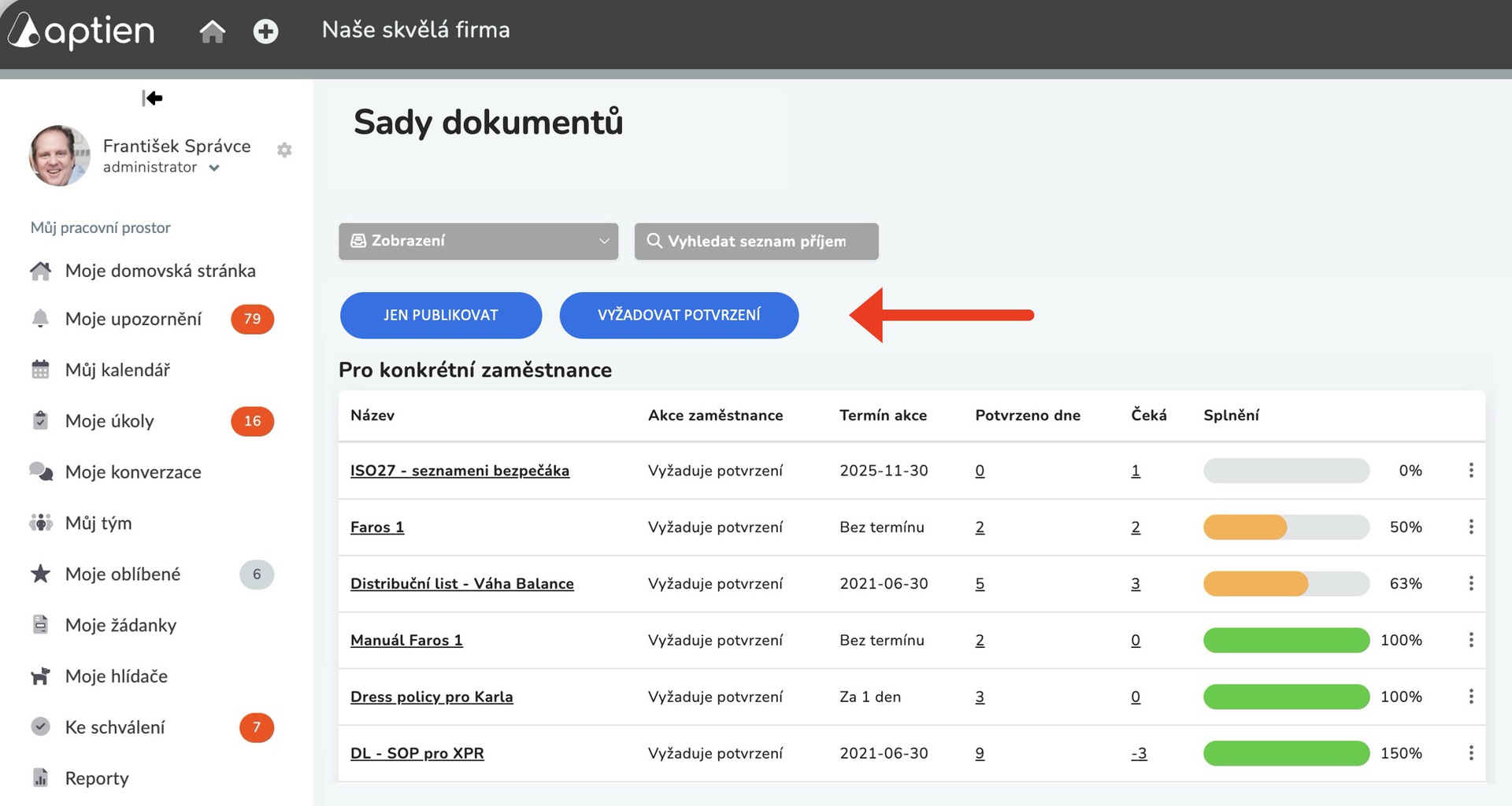Click the 7 approvals badge
Screen dimensions: 1512x806
(257, 727)
